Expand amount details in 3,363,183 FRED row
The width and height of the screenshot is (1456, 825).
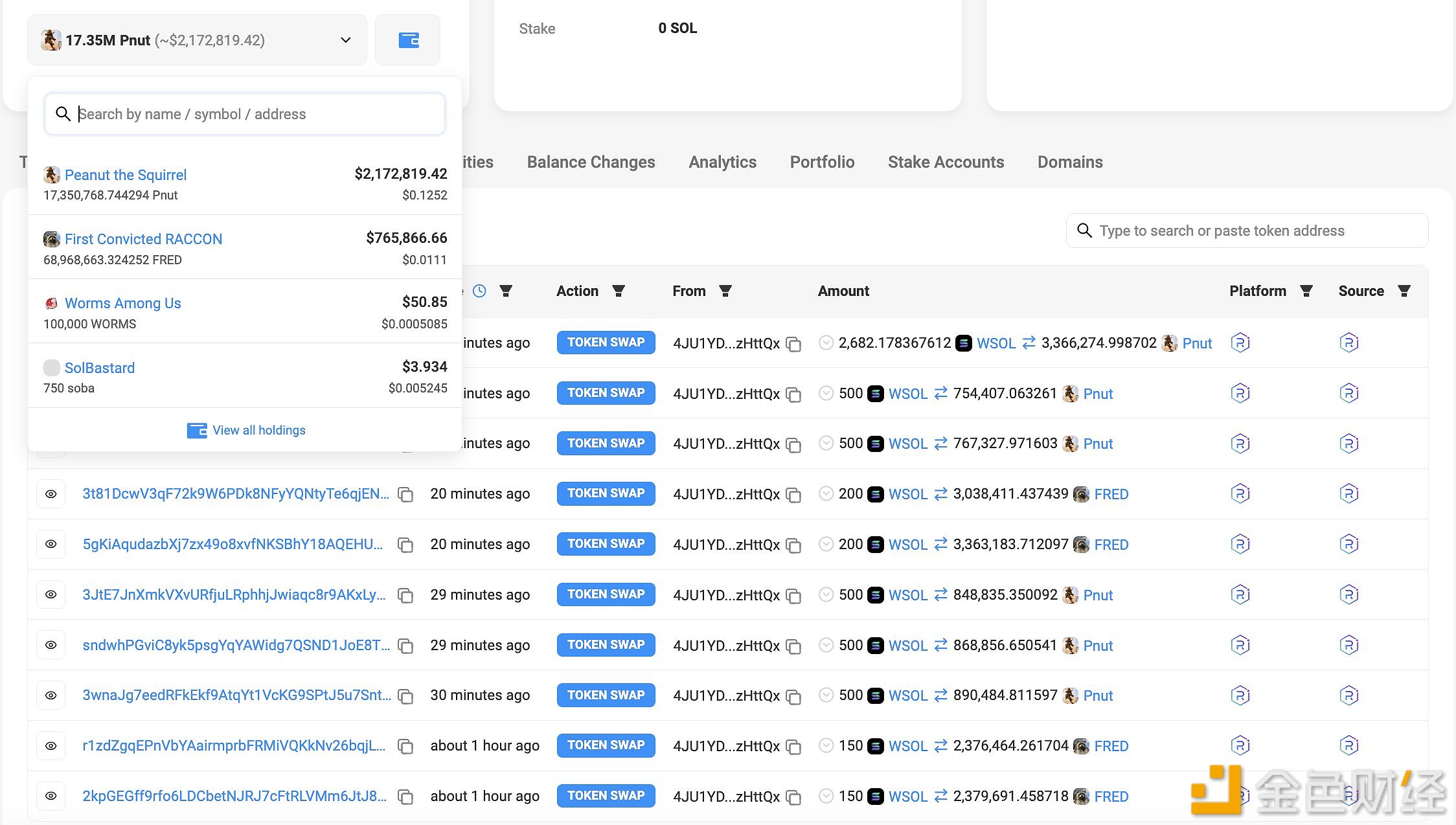pos(826,544)
